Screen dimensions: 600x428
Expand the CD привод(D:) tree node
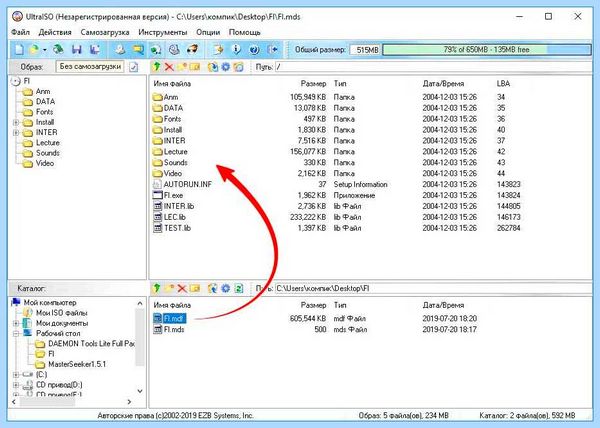pyautogui.click(x=16, y=385)
